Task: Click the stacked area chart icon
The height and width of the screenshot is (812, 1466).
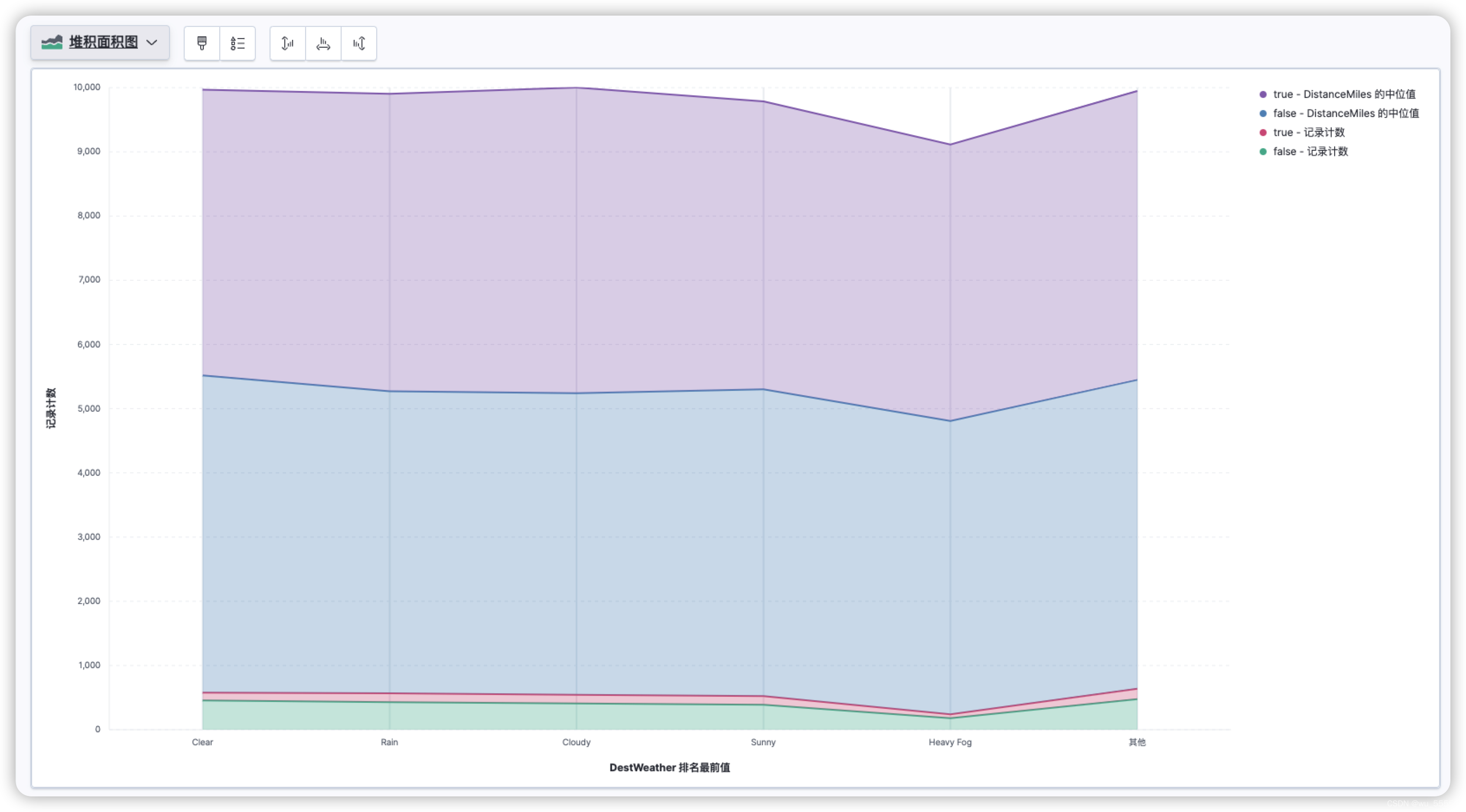Action: pos(52,42)
